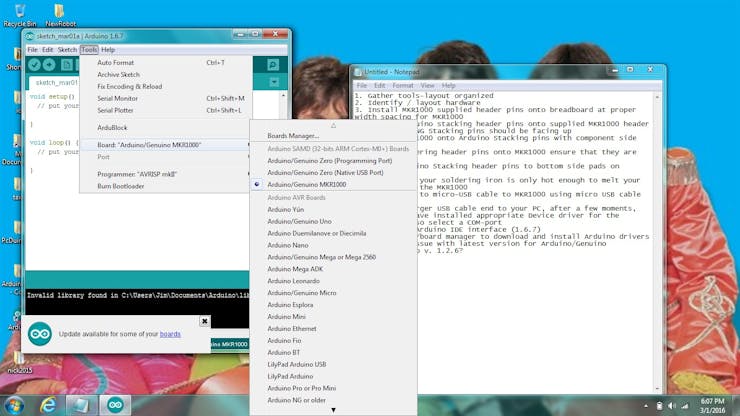Screen dimensions: 740x416
Task: Launch Internet Explorer from taskbar
Action: (48, 405)
